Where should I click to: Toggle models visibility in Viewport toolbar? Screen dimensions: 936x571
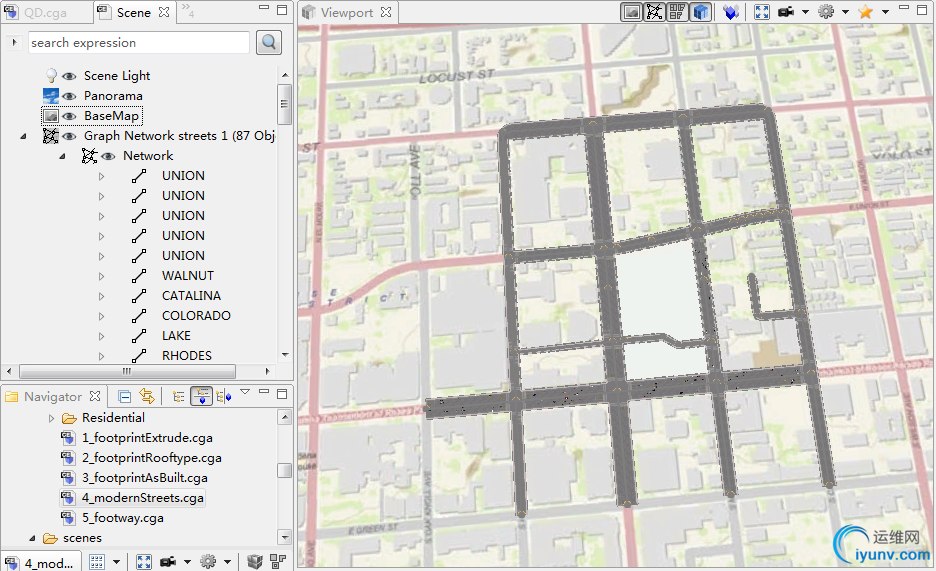[701, 12]
